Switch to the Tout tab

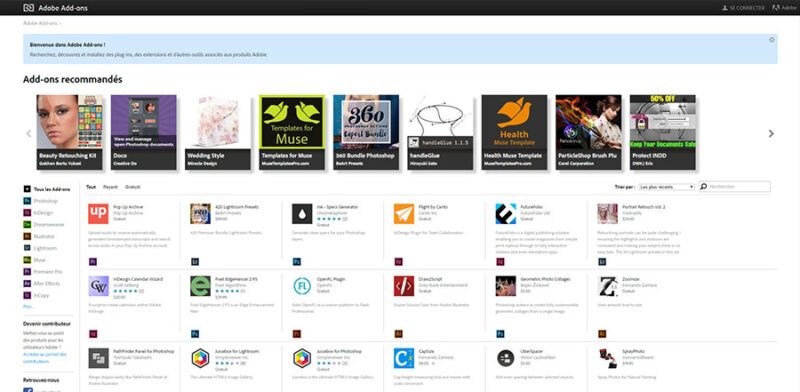pyautogui.click(x=91, y=187)
